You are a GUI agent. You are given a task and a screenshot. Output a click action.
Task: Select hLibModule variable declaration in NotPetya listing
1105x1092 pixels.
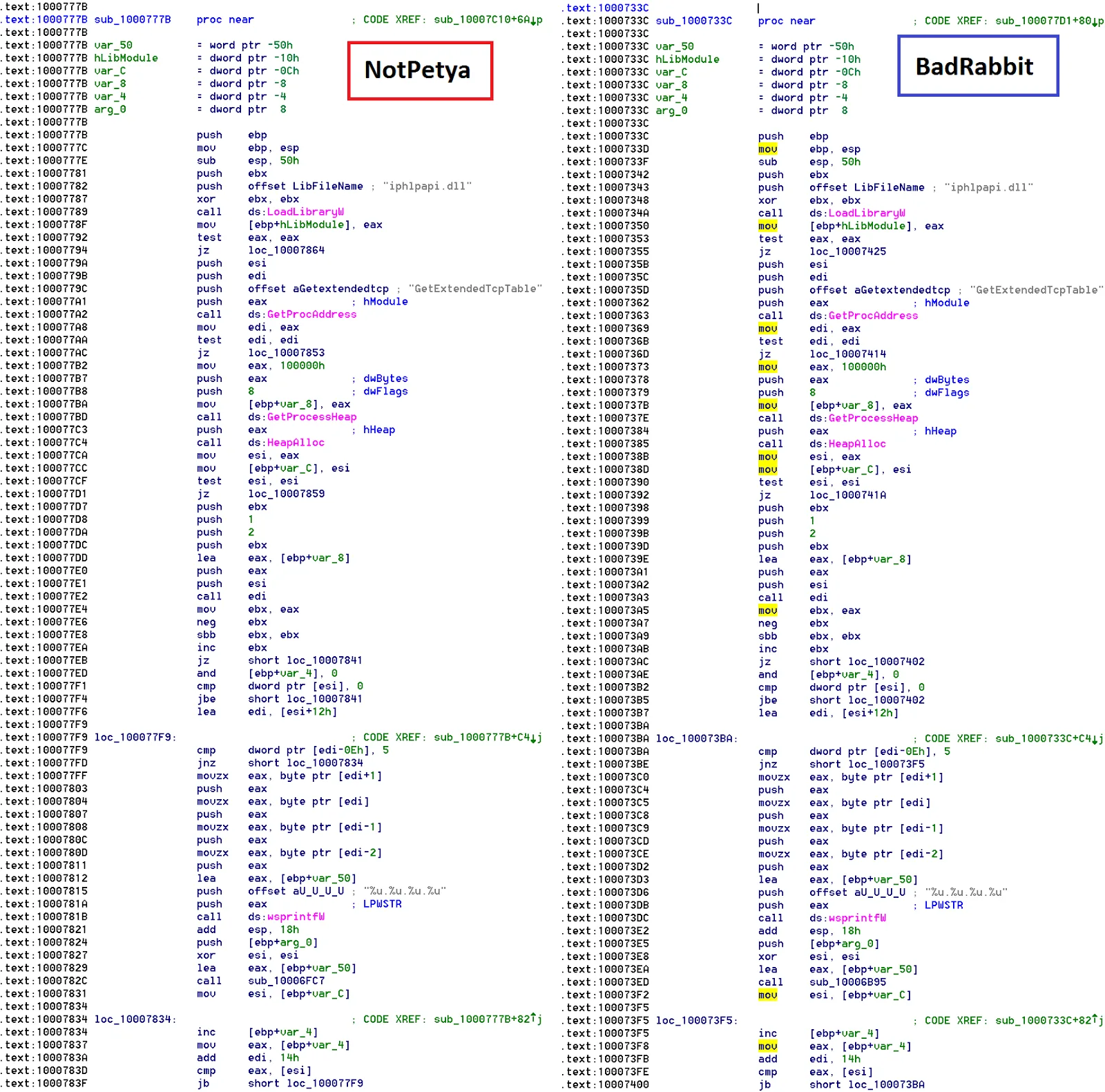126,58
